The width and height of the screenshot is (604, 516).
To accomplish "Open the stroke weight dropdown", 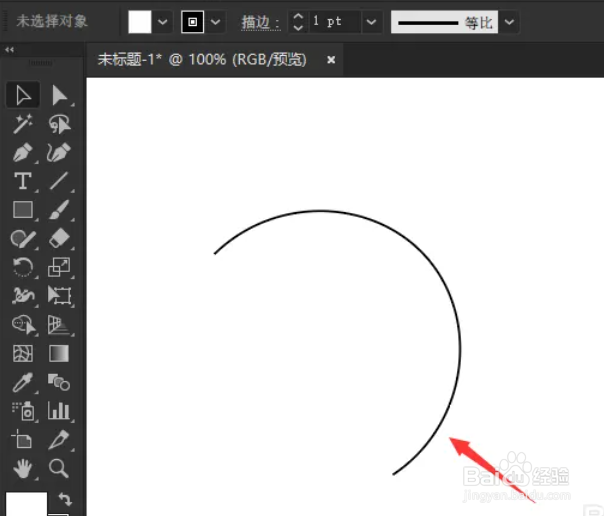I will 371,22.
